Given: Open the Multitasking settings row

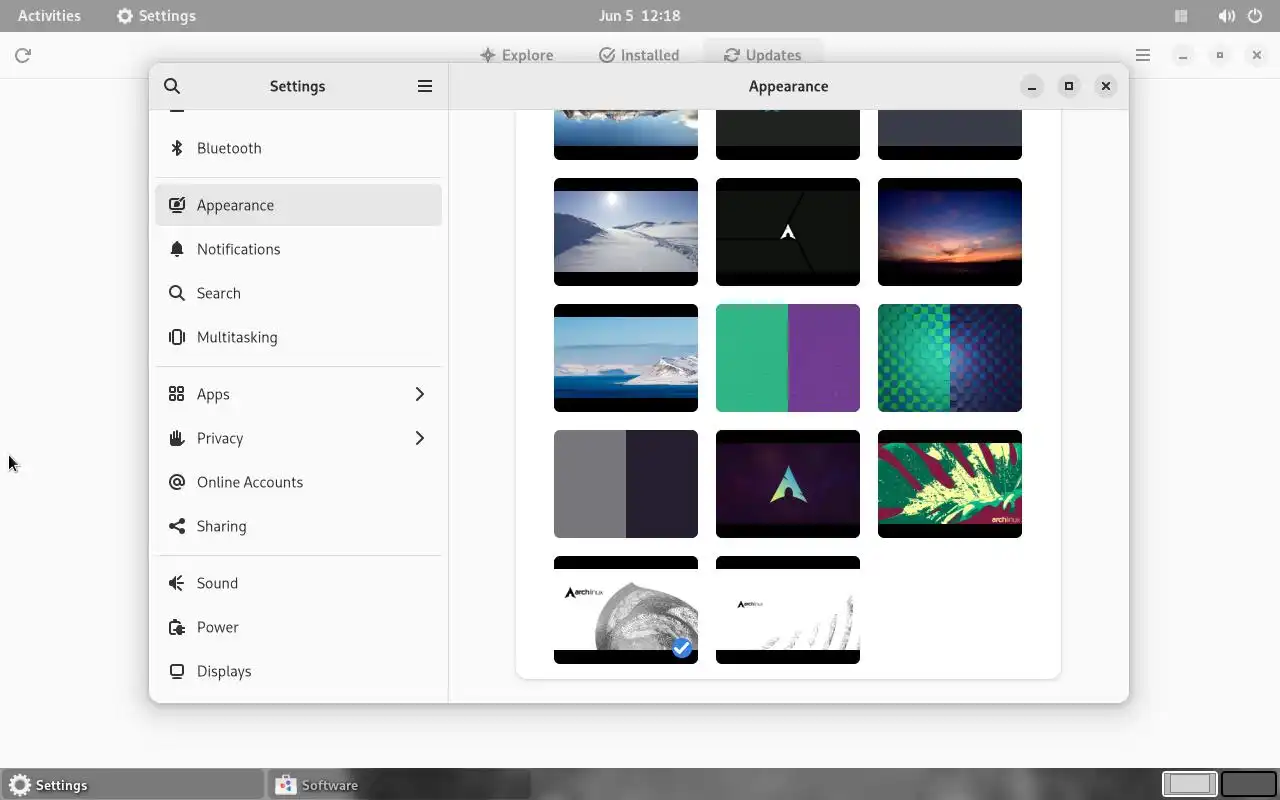Looking at the screenshot, I should coord(298,337).
